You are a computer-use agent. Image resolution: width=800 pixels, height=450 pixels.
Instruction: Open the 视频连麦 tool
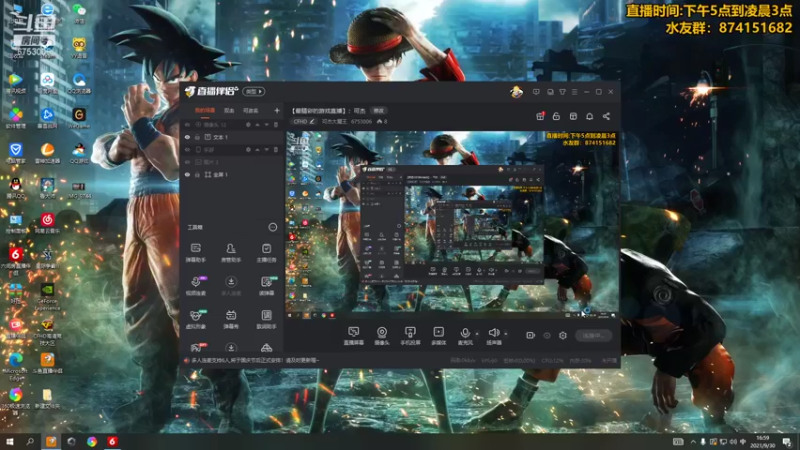point(195,286)
